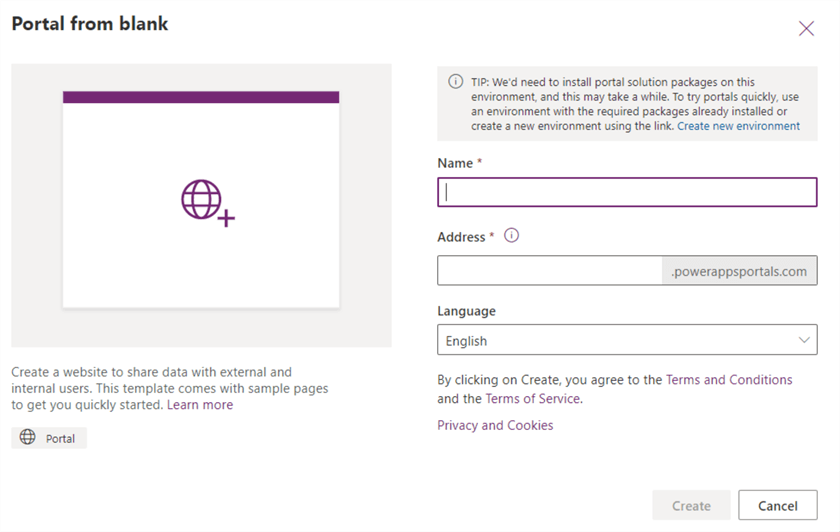Screen dimensions: 840x532
Task: Close the Portal from blank dialog
Action: point(806,28)
